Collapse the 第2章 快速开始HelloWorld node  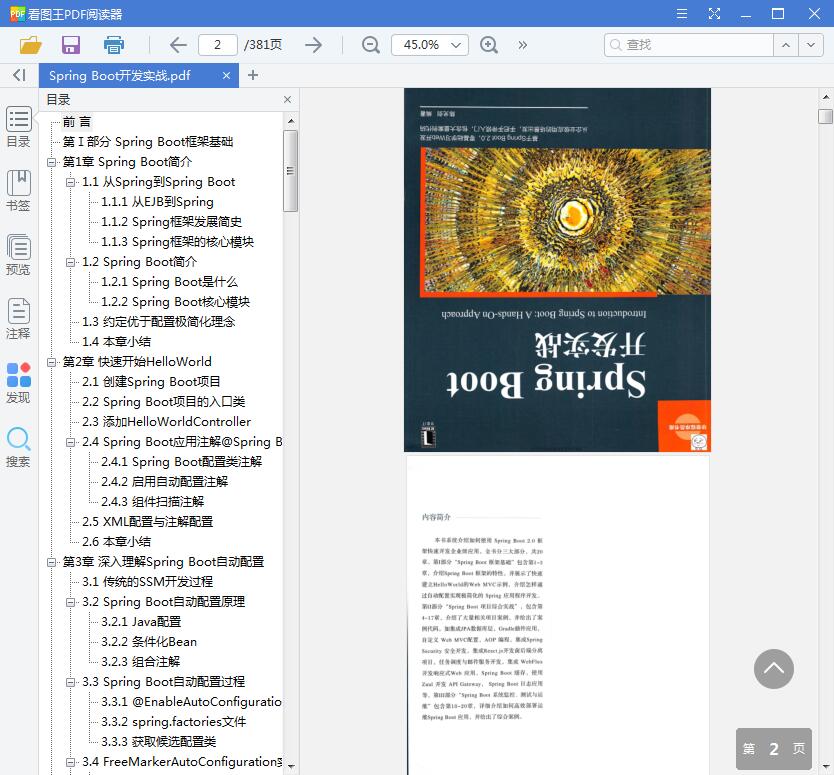tap(51, 362)
